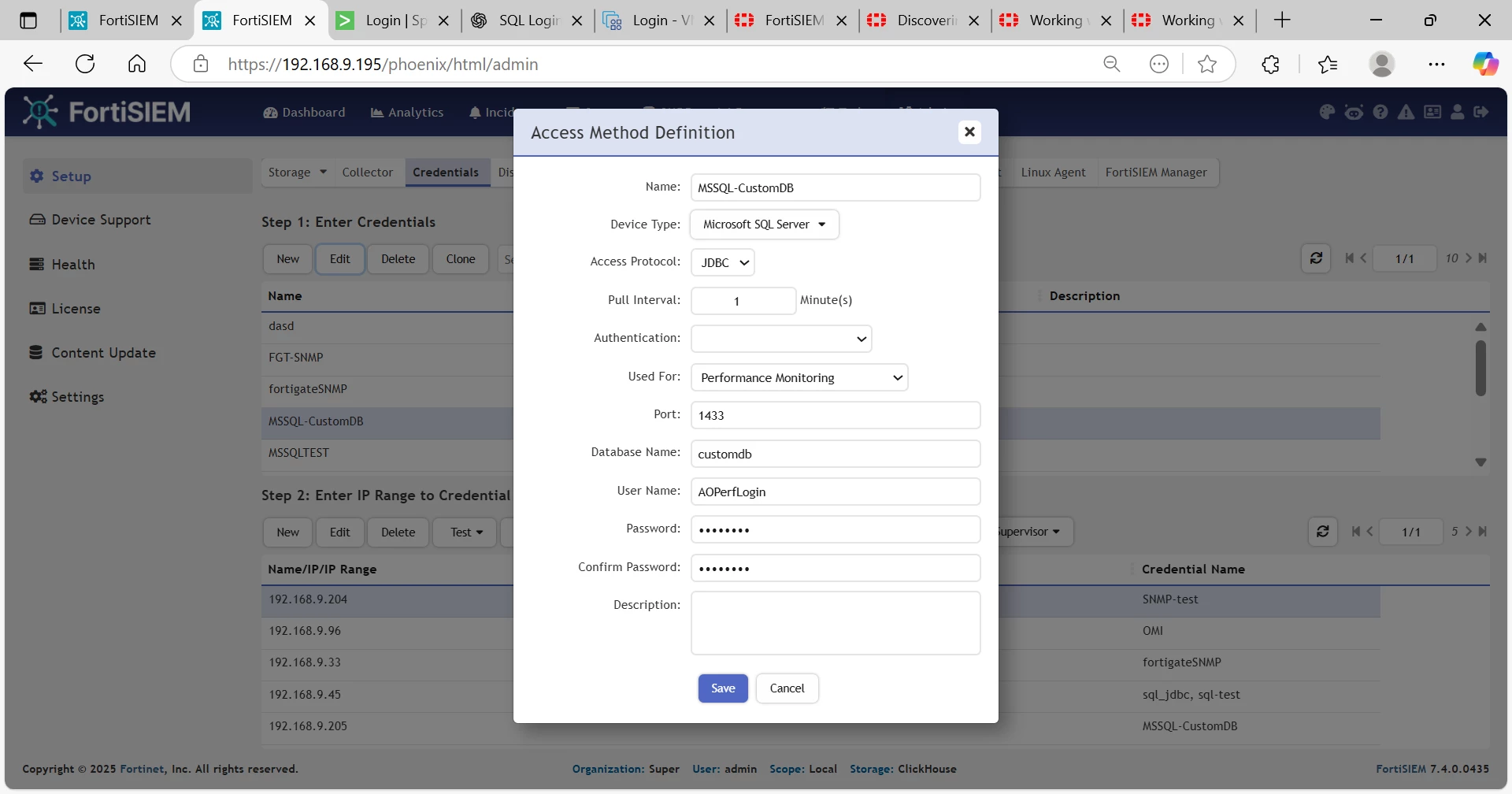Open Content Update in sidebar
The image size is (1512, 794).
point(92,353)
